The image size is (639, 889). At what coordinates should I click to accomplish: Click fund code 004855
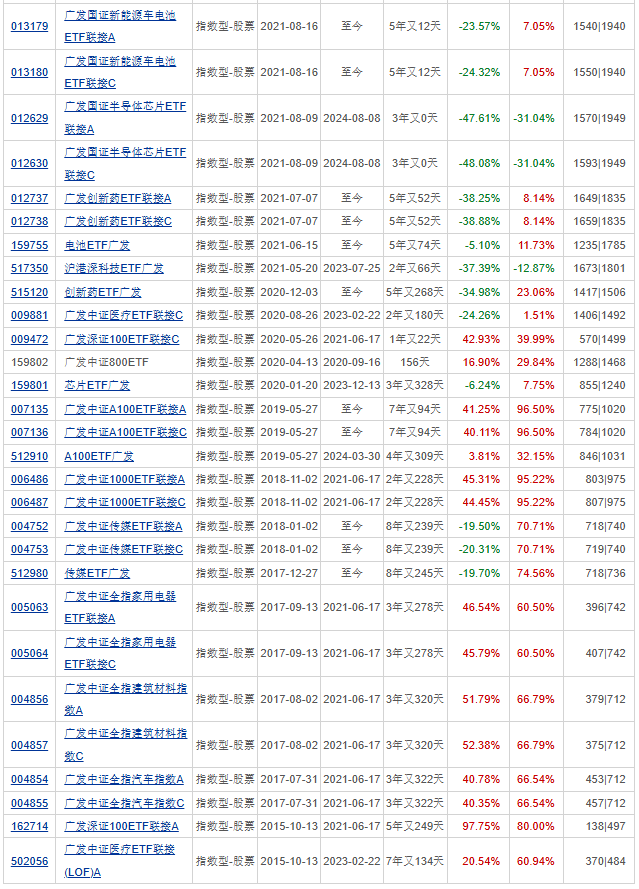click(29, 803)
